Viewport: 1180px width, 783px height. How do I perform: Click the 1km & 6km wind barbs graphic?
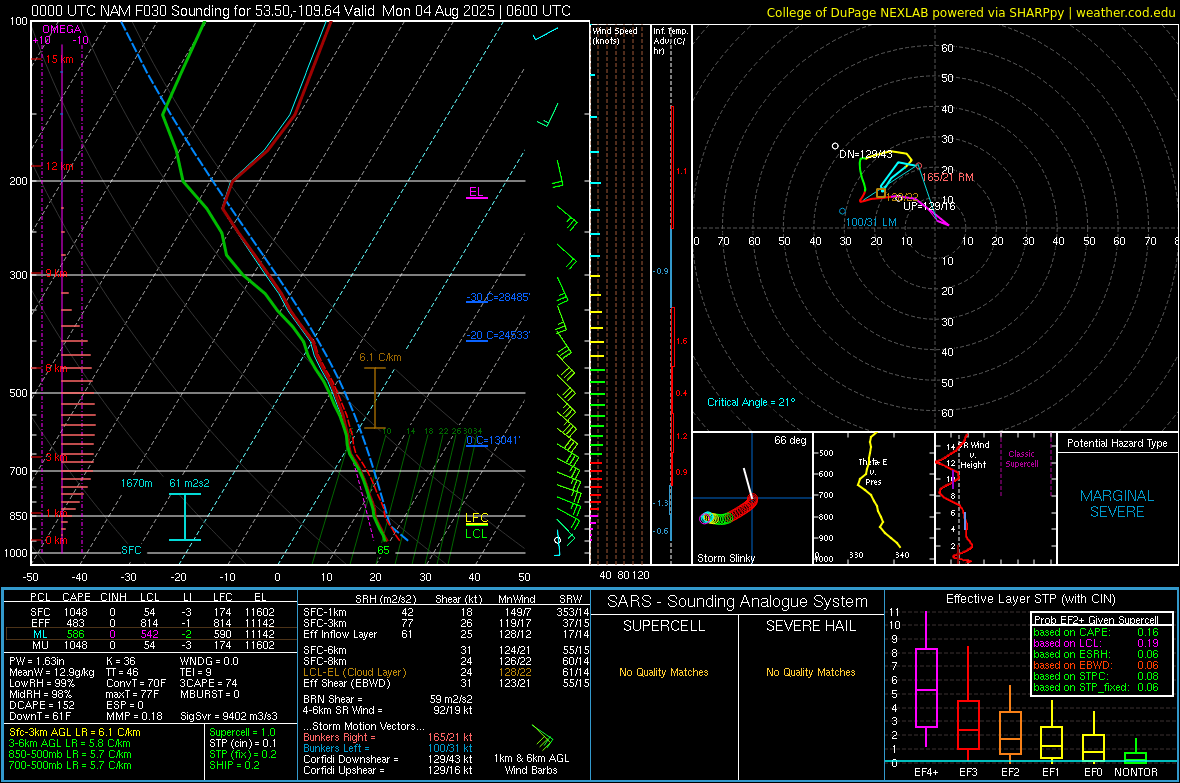[x=543, y=737]
